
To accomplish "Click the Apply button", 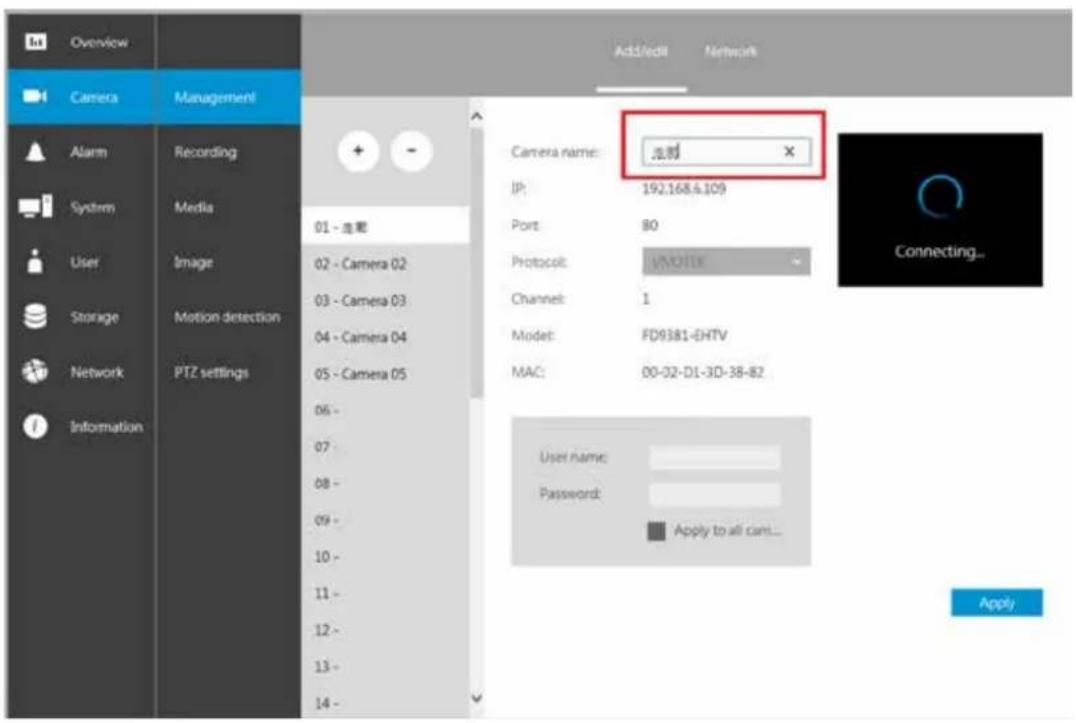I will pos(996,603).
